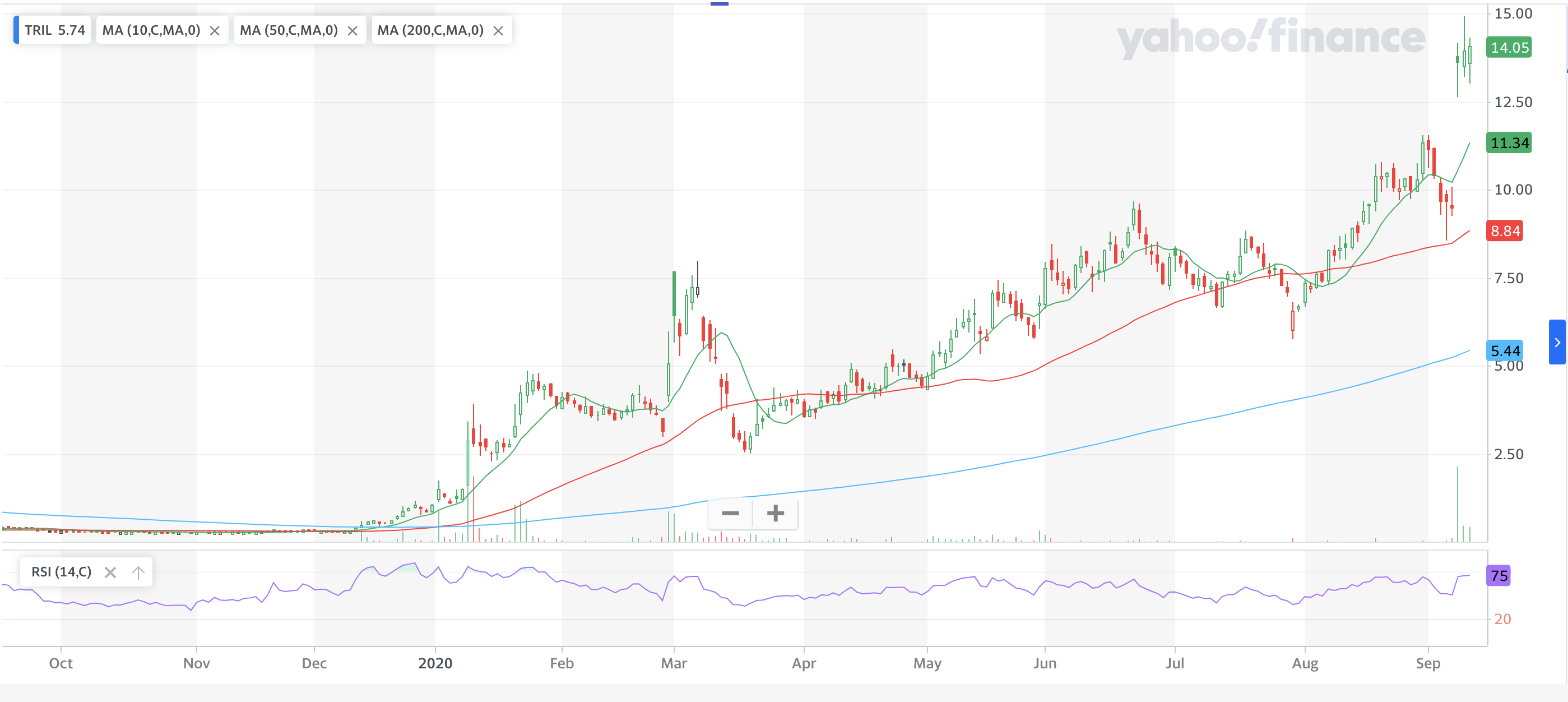1568x702 pixels.
Task: Click the 75 RSI value tag
Action: 1499,575
